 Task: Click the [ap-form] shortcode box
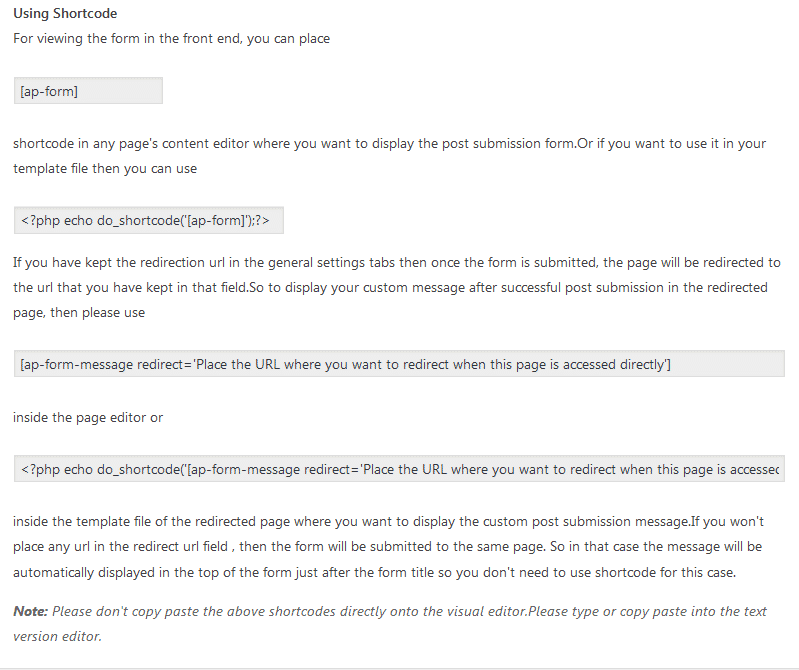[88, 91]
